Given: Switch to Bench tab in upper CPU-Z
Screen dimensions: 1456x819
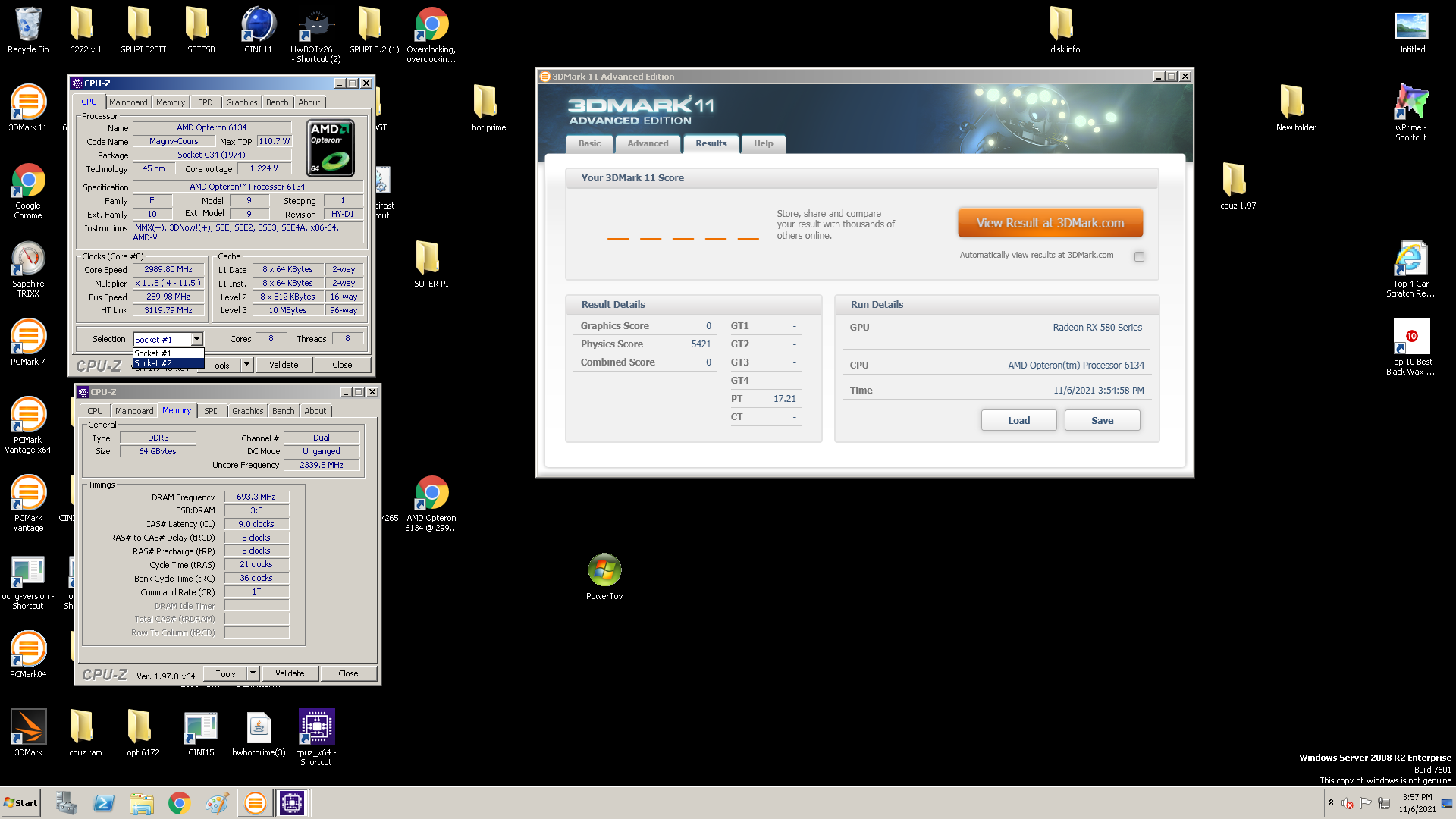Looking at the screenshot, I should pyautogui.click(x=277, y=102).
